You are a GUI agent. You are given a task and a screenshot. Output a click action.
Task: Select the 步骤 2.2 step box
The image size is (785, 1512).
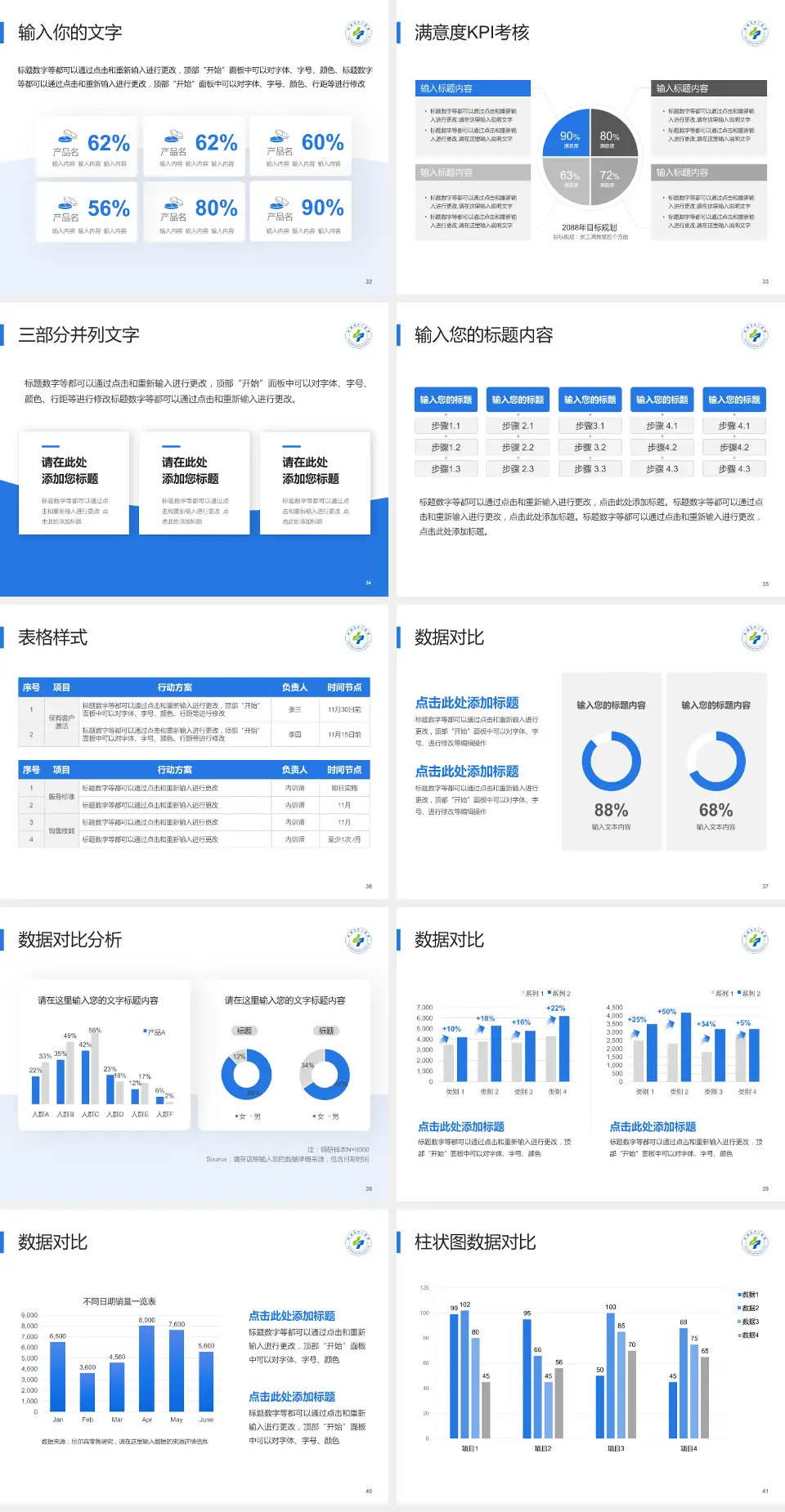(x=518, y=447)
